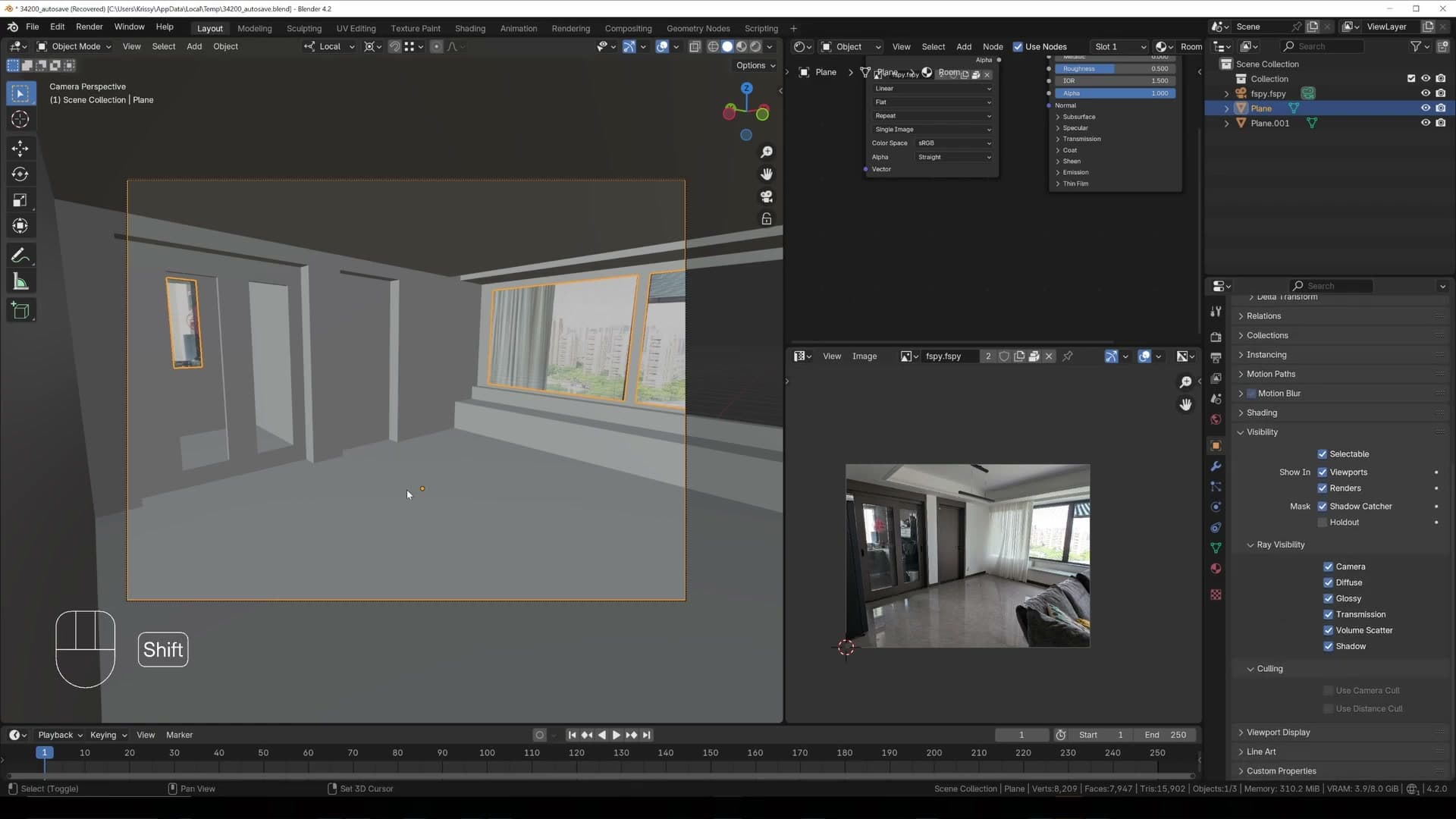Viewport: 1456px width, 819px height.
Task: Toggle lock camera to view icon
Action: coord(767,219)
